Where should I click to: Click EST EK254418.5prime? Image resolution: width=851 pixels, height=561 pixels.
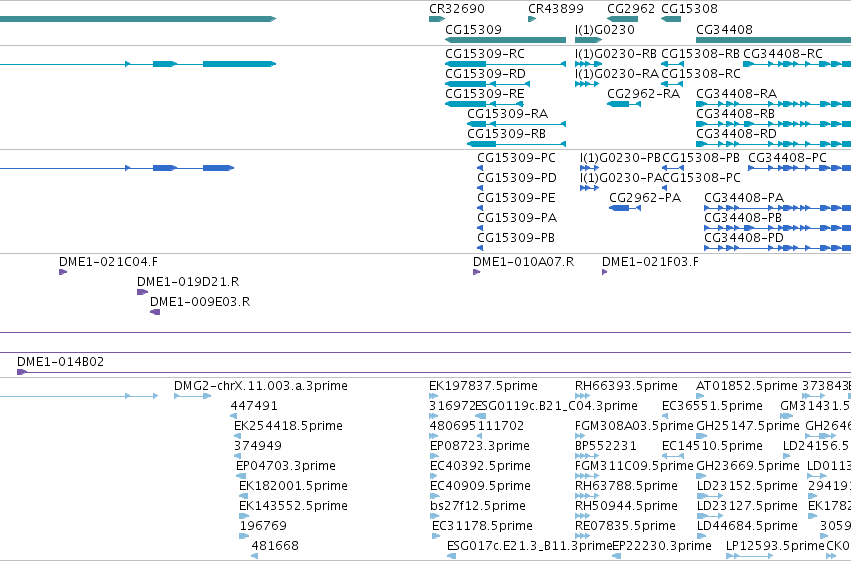(237, 436)
